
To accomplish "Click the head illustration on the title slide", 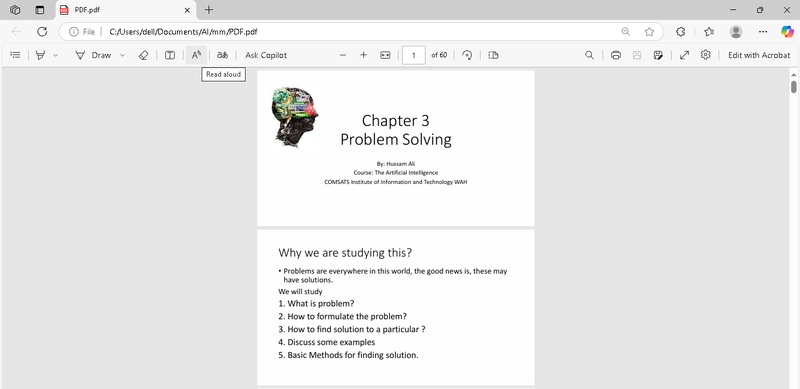I will tap(294, 117).
